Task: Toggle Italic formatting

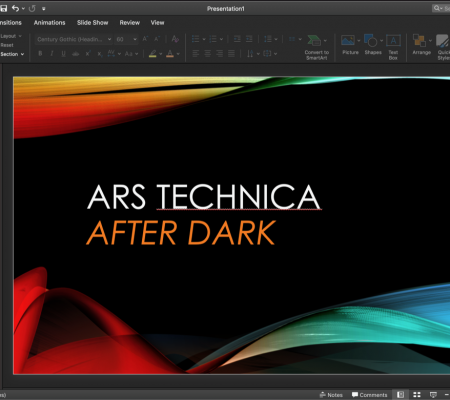Action: (x=52, y=53)
